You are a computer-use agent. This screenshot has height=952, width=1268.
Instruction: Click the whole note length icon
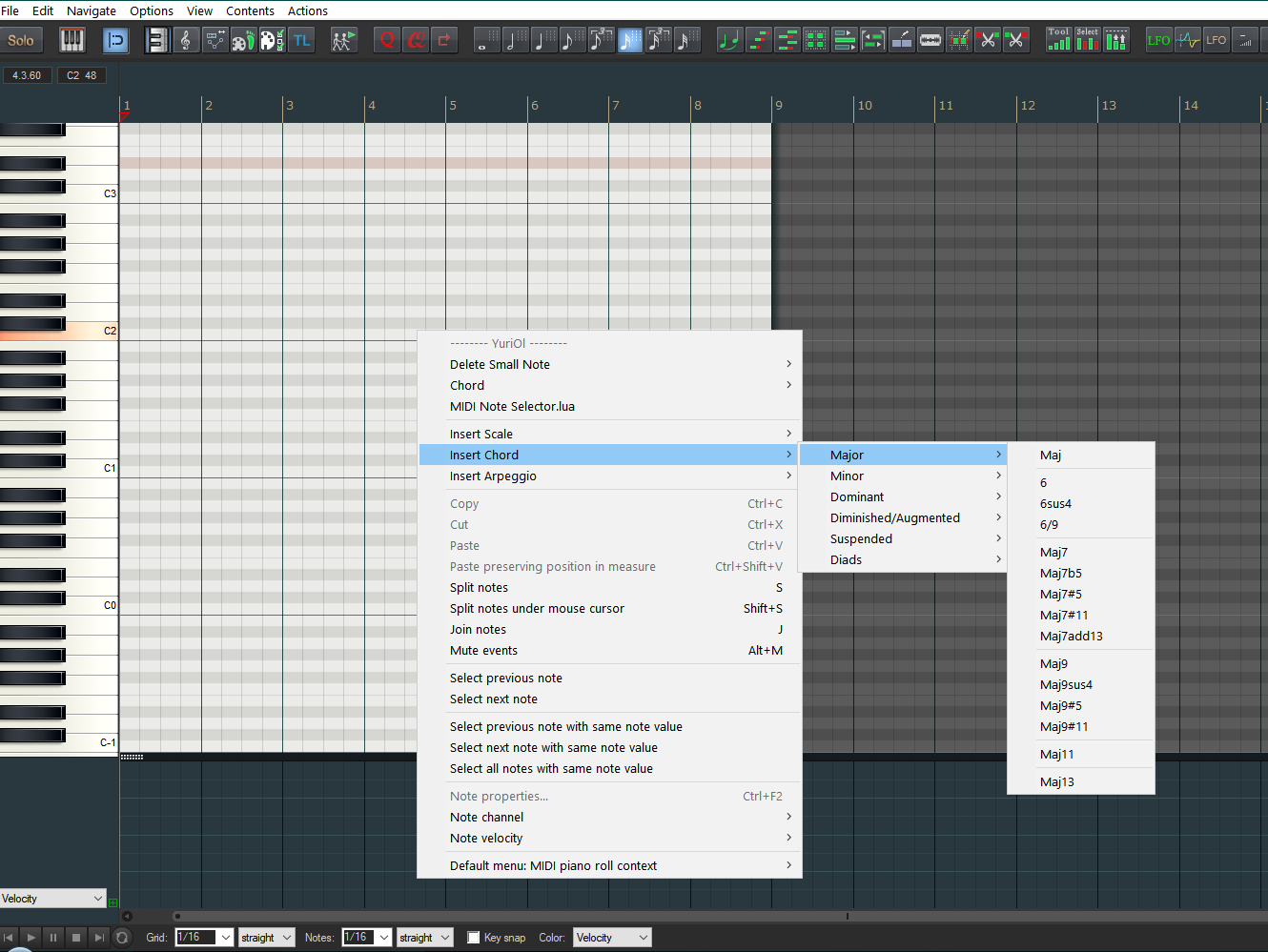tap(486, 40)
